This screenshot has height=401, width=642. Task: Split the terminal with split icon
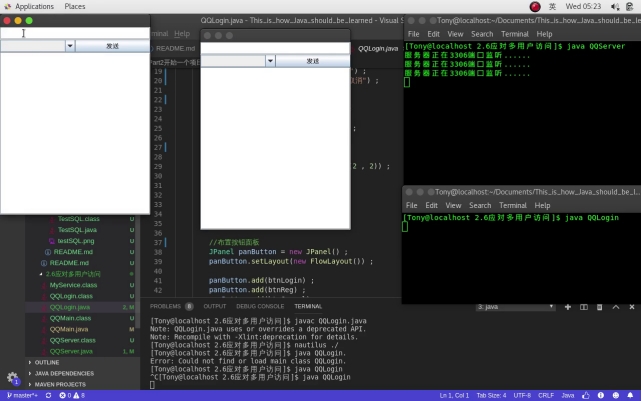[583, 307]
